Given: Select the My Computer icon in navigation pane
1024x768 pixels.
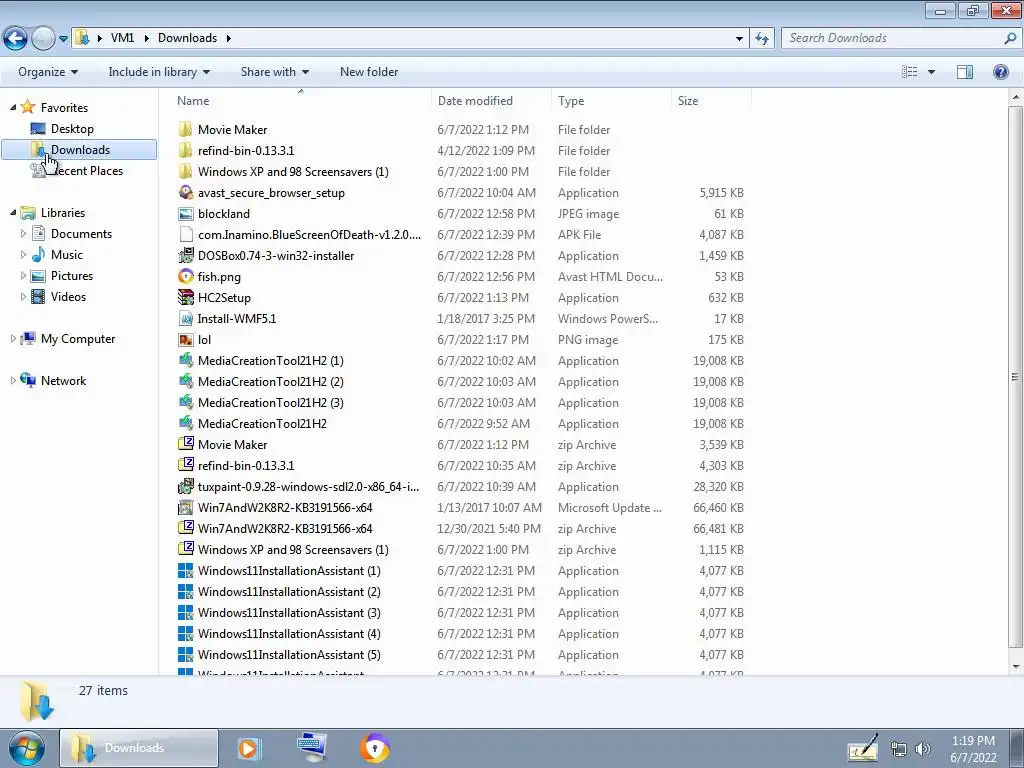Looking at the screenshot, I should [28, 338].
